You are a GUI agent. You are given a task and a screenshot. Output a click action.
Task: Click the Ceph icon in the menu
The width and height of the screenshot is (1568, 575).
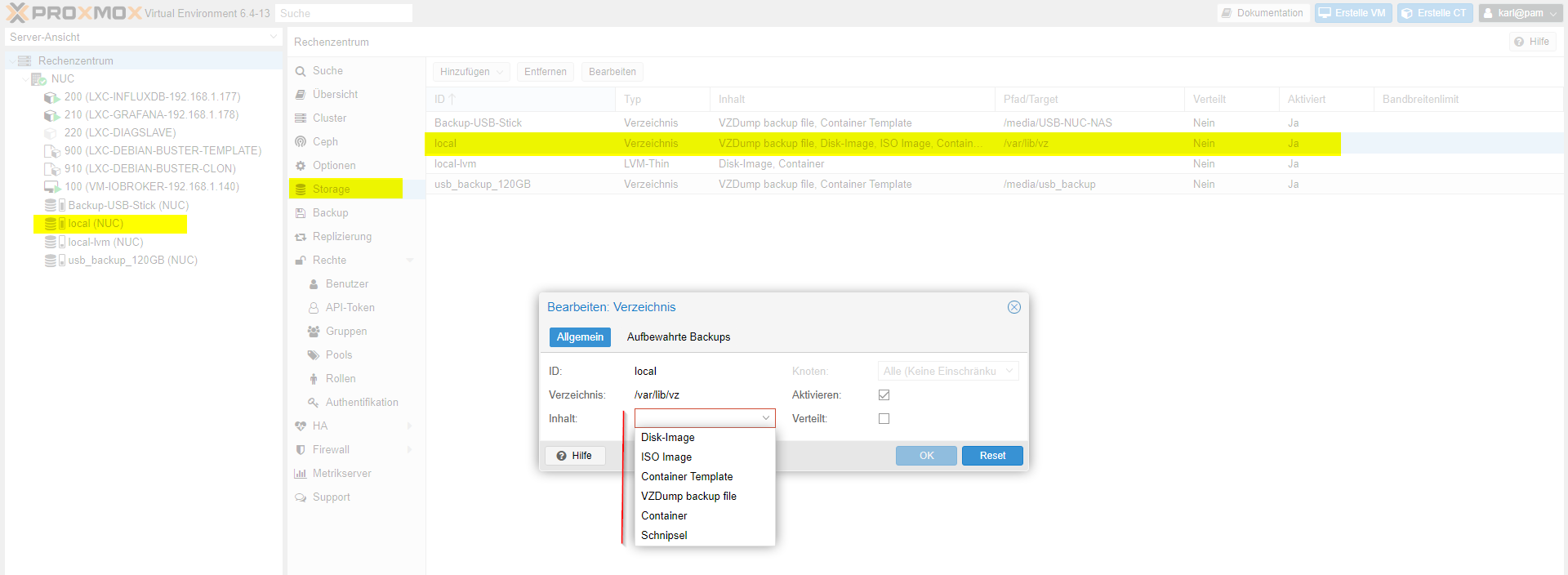point(301,142)
